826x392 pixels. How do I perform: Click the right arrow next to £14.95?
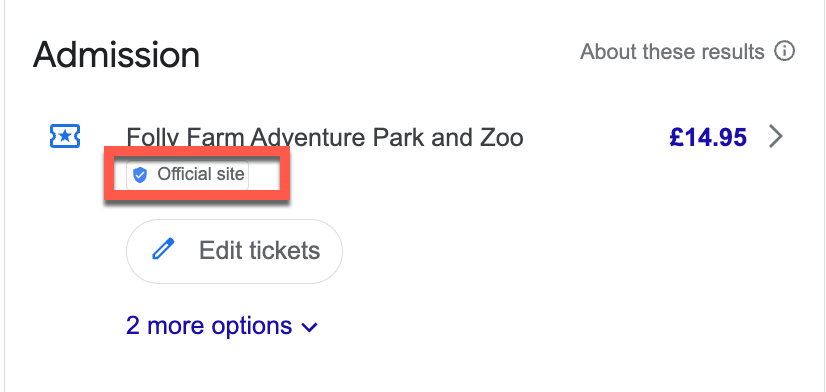(x=775, y=137)
